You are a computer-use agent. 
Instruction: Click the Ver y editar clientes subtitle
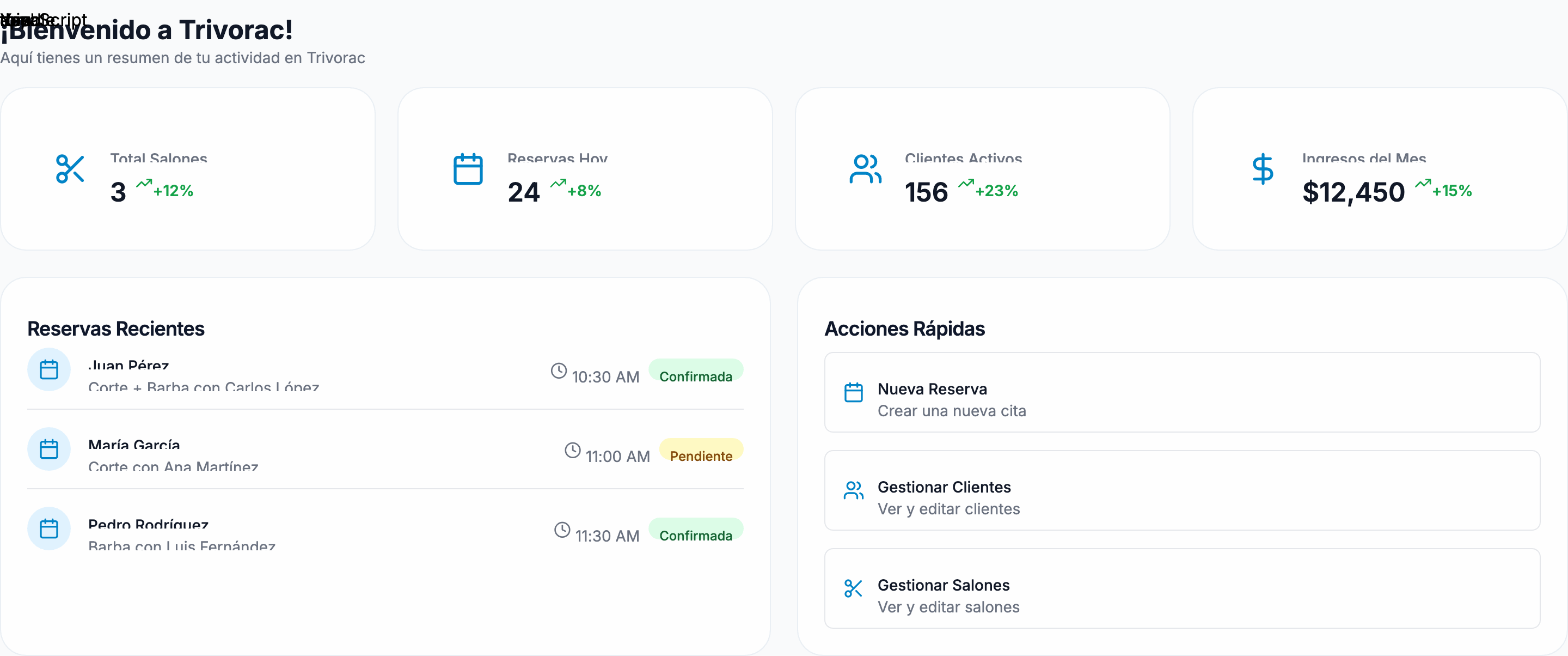949,509
